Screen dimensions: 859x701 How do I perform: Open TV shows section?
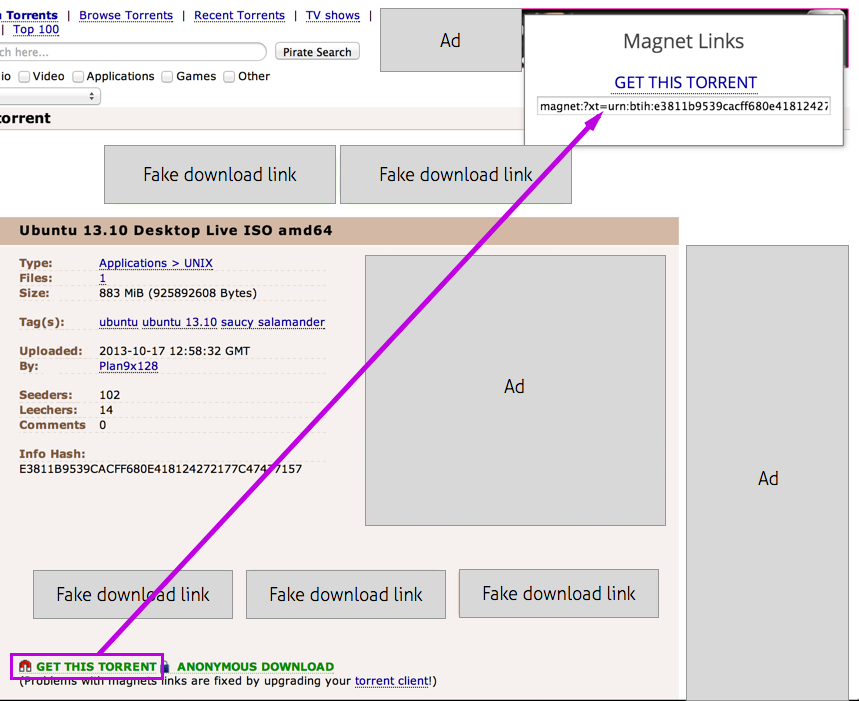(333, 15)
